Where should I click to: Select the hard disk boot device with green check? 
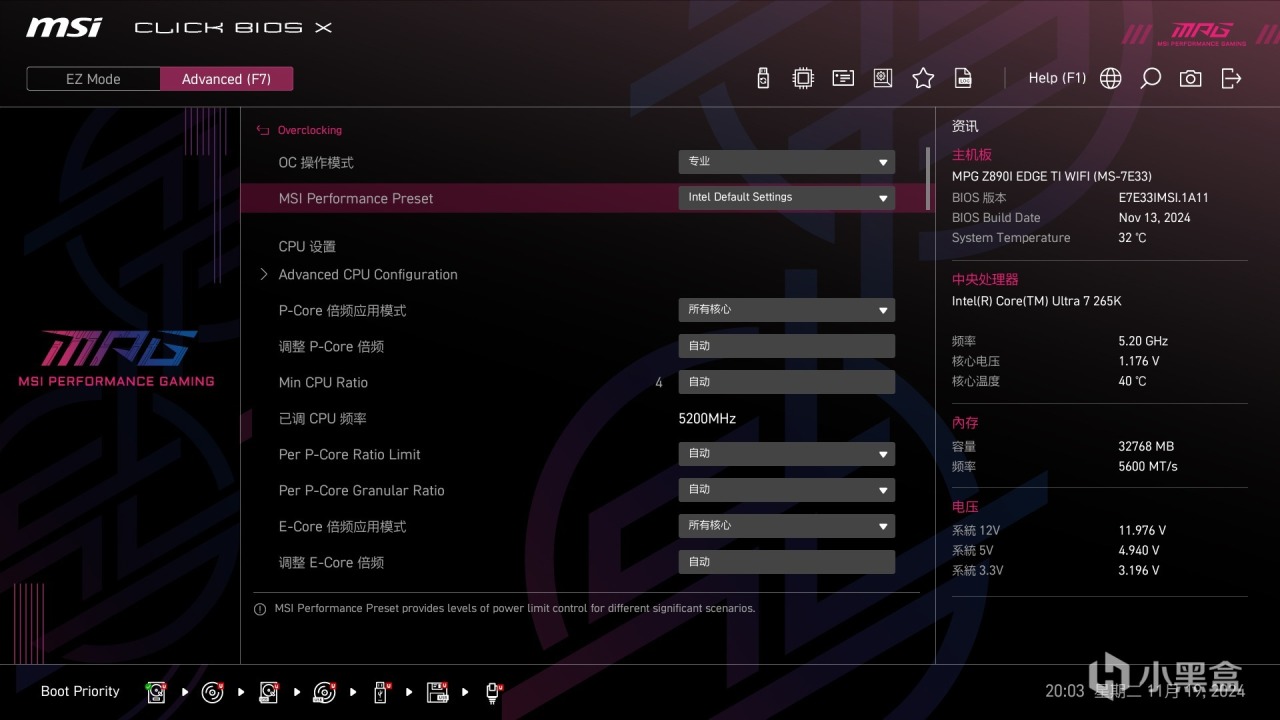(157, 692)
